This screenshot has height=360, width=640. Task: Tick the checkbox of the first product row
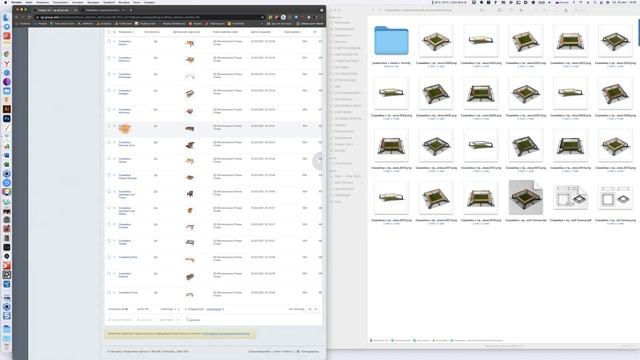coord(109,42)
